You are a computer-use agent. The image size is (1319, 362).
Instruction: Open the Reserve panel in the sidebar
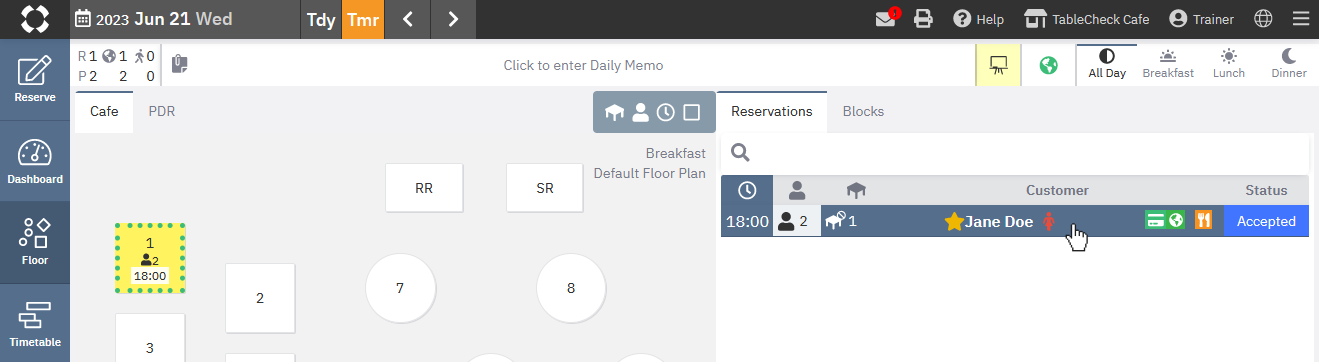coord(35,80)
